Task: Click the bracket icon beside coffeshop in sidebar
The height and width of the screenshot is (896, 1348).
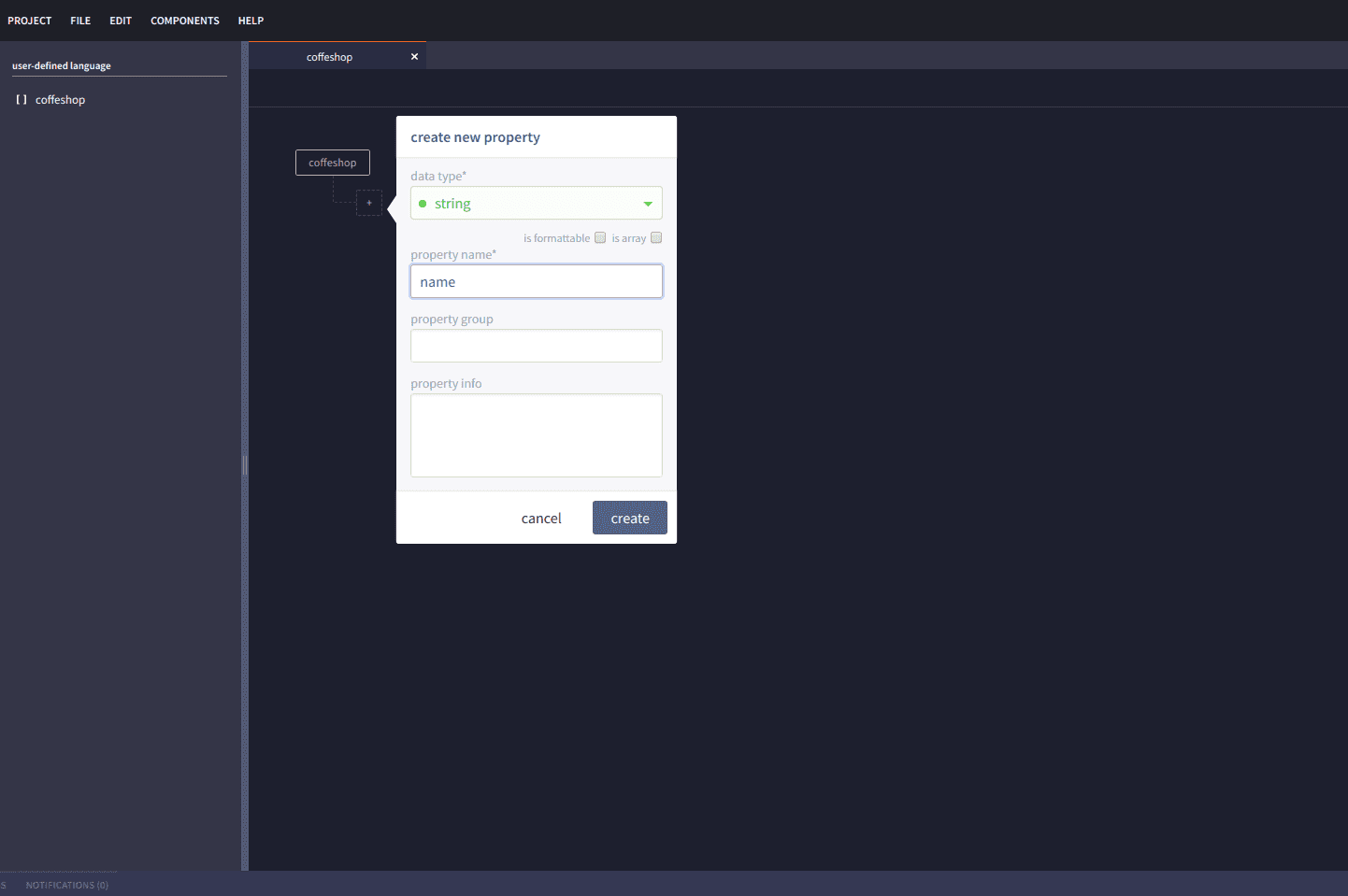Action: pyautogui.click(x=21, y=100)
